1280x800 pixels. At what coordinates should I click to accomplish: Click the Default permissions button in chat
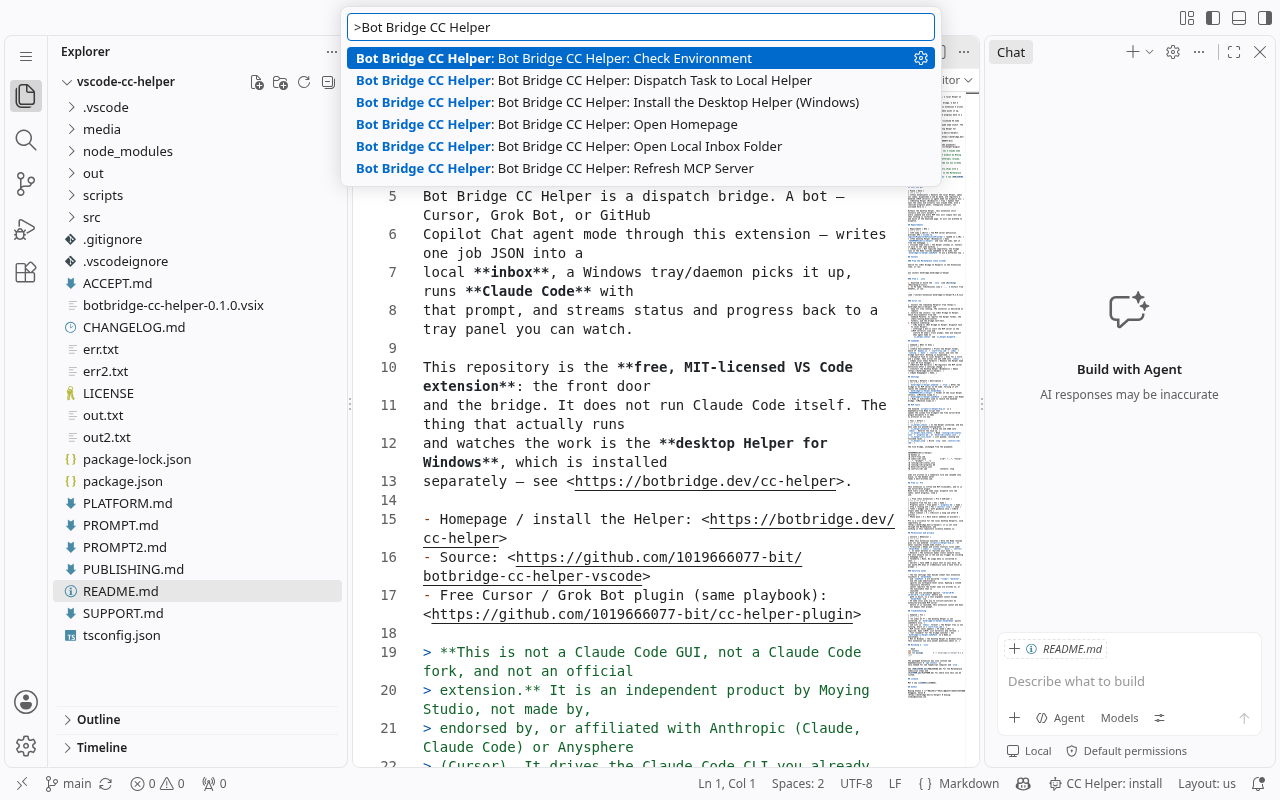1126,751
